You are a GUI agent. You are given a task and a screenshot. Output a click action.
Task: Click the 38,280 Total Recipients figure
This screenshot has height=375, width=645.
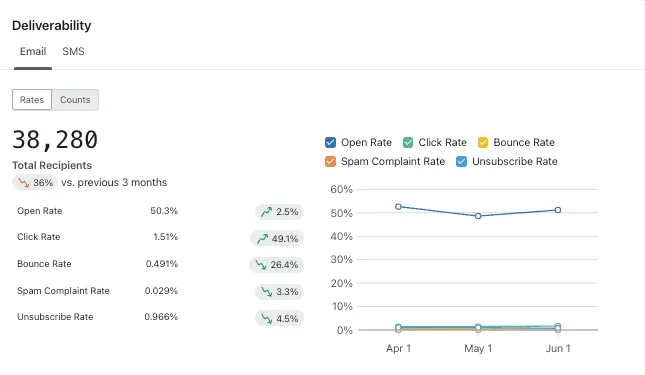coord(55,139)
